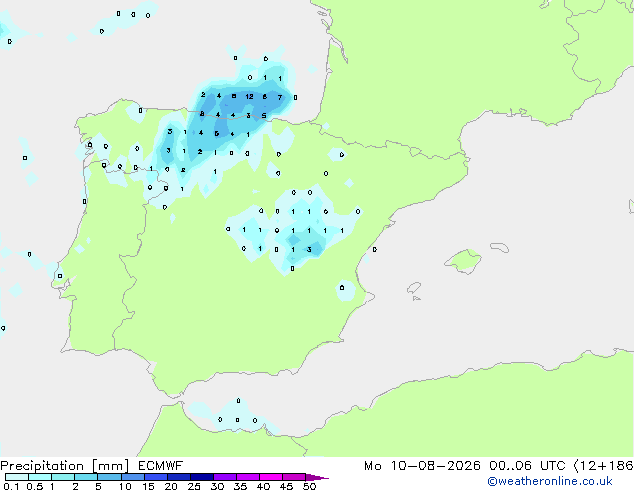Click the '0.5' legend scale label

tap(35, 486)
